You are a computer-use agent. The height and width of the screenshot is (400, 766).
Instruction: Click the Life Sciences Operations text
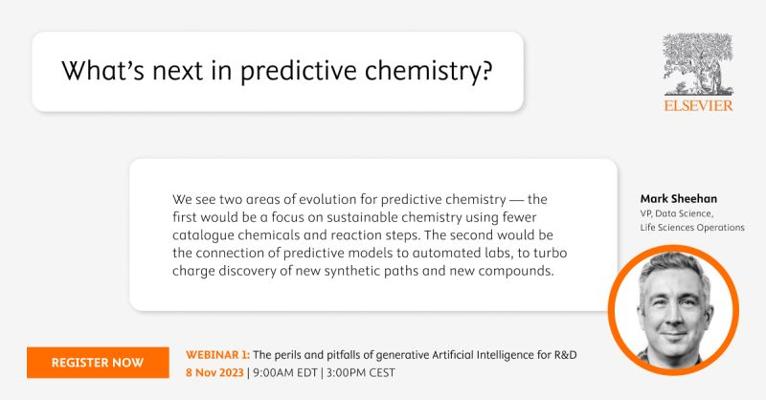click(692, 228)
